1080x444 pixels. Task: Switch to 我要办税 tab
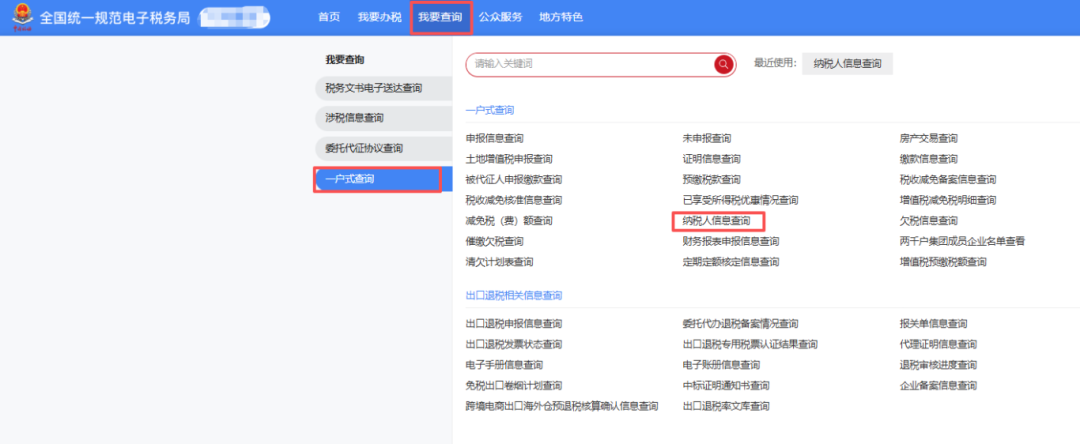379,17
